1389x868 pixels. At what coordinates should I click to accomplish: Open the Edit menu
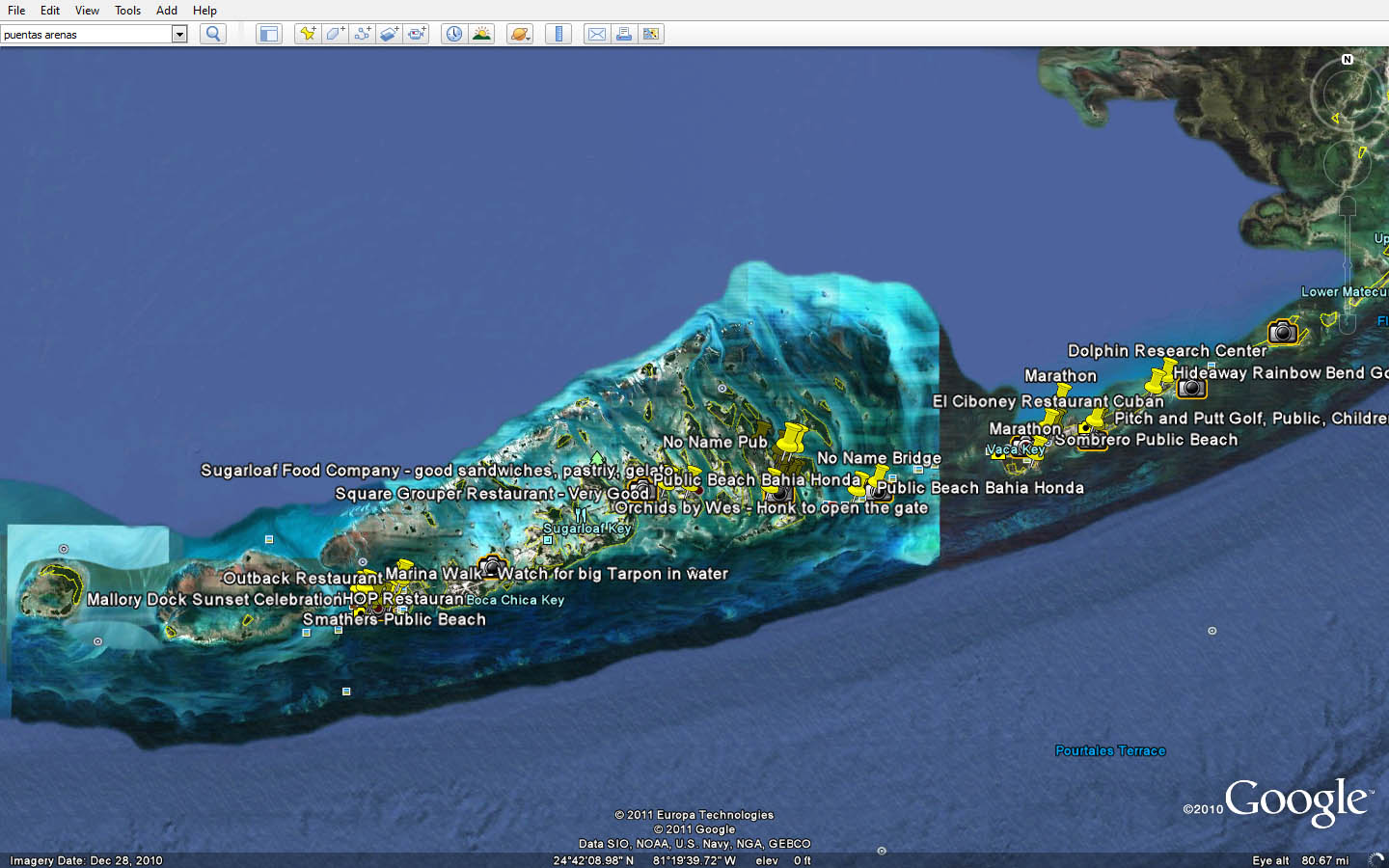[x=50, y=10]
